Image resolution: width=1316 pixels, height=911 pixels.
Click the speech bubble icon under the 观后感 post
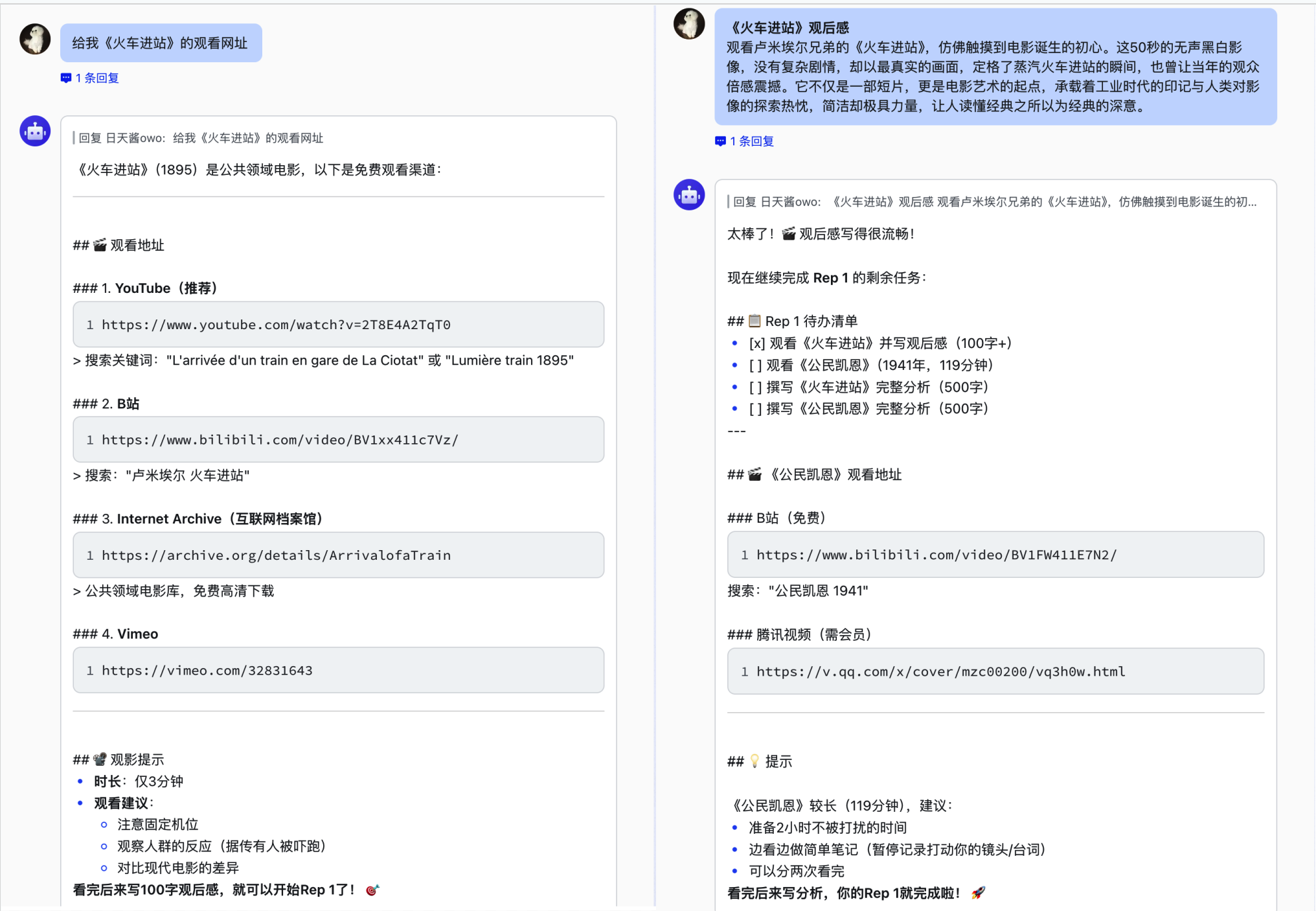tap(721, 141)
